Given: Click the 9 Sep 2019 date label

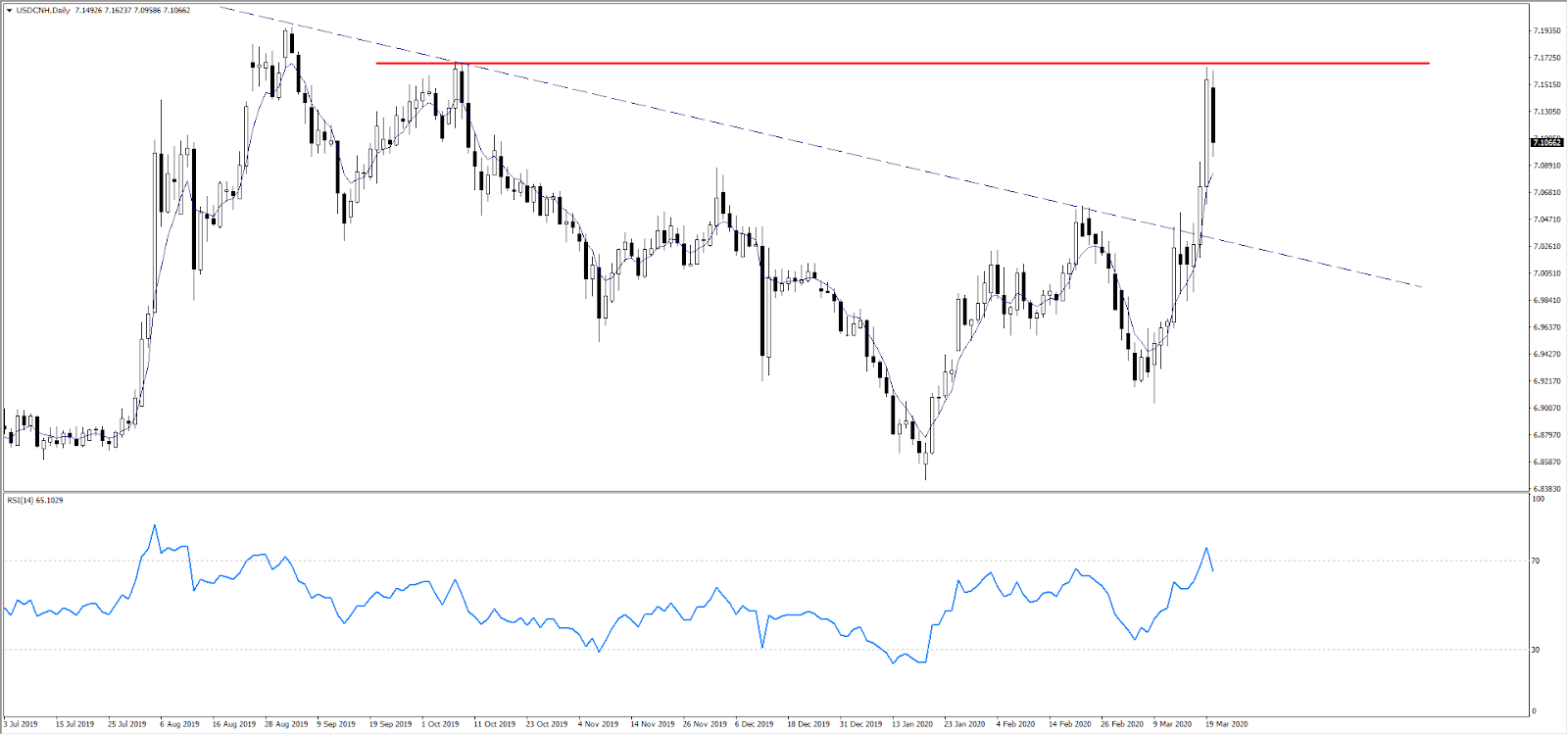Looking at the screenshot, I should pos(336,724).
